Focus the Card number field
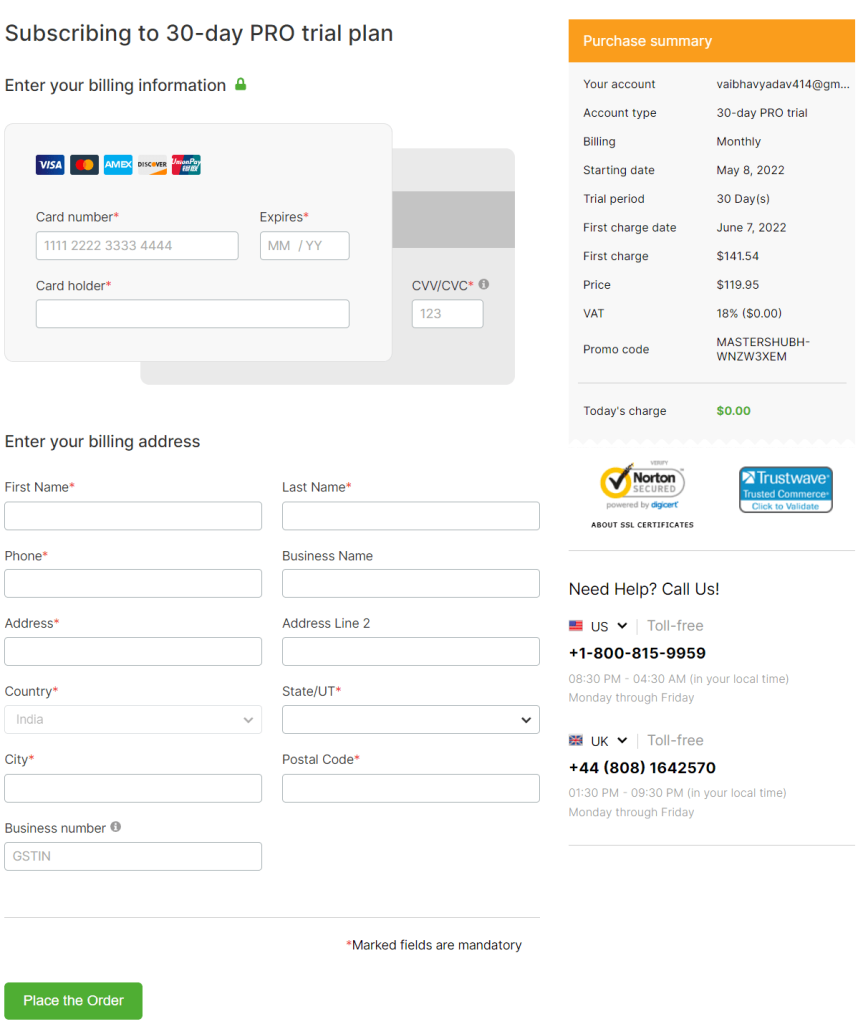 point(137,246)
